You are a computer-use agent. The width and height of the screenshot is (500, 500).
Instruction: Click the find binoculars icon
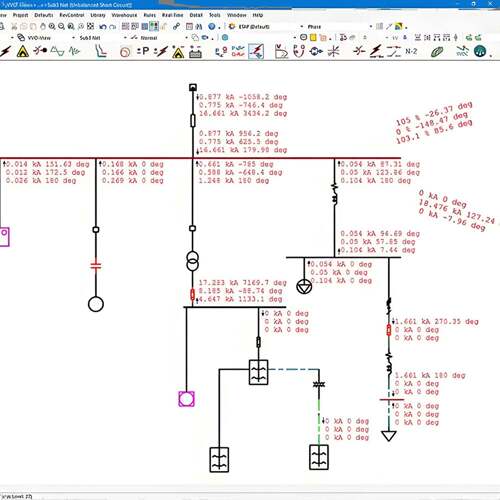(x=199, y=26)
